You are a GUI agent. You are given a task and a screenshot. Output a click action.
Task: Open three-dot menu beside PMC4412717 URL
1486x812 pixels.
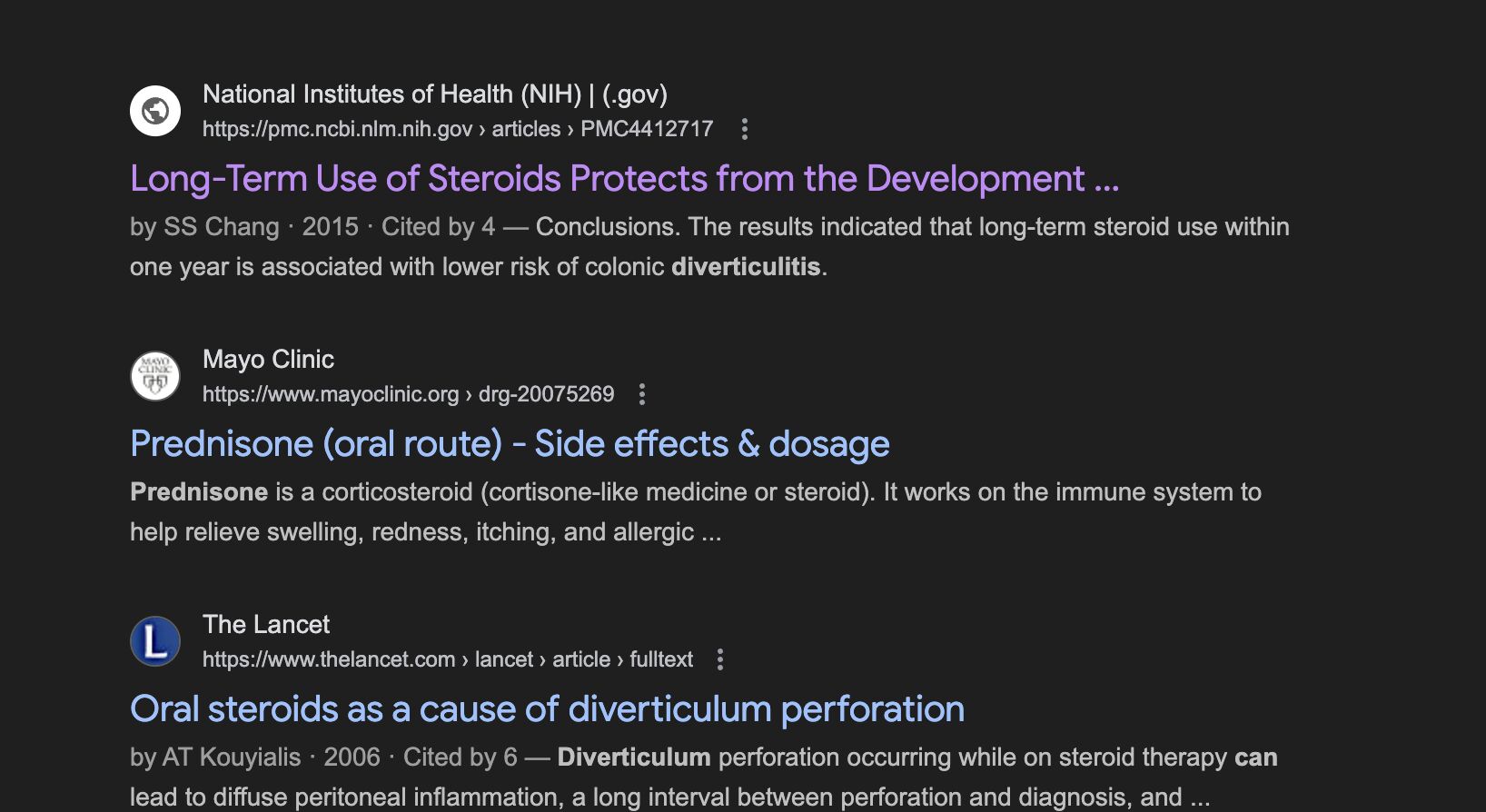[745, 129]
